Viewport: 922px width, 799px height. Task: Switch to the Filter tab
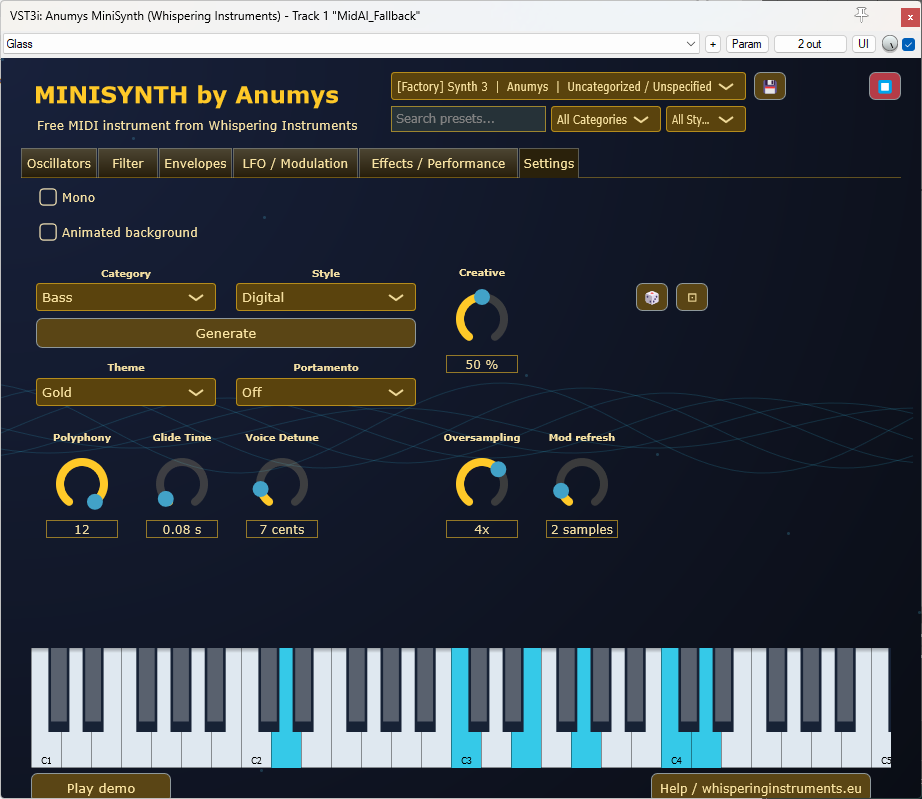click(128, 163)
